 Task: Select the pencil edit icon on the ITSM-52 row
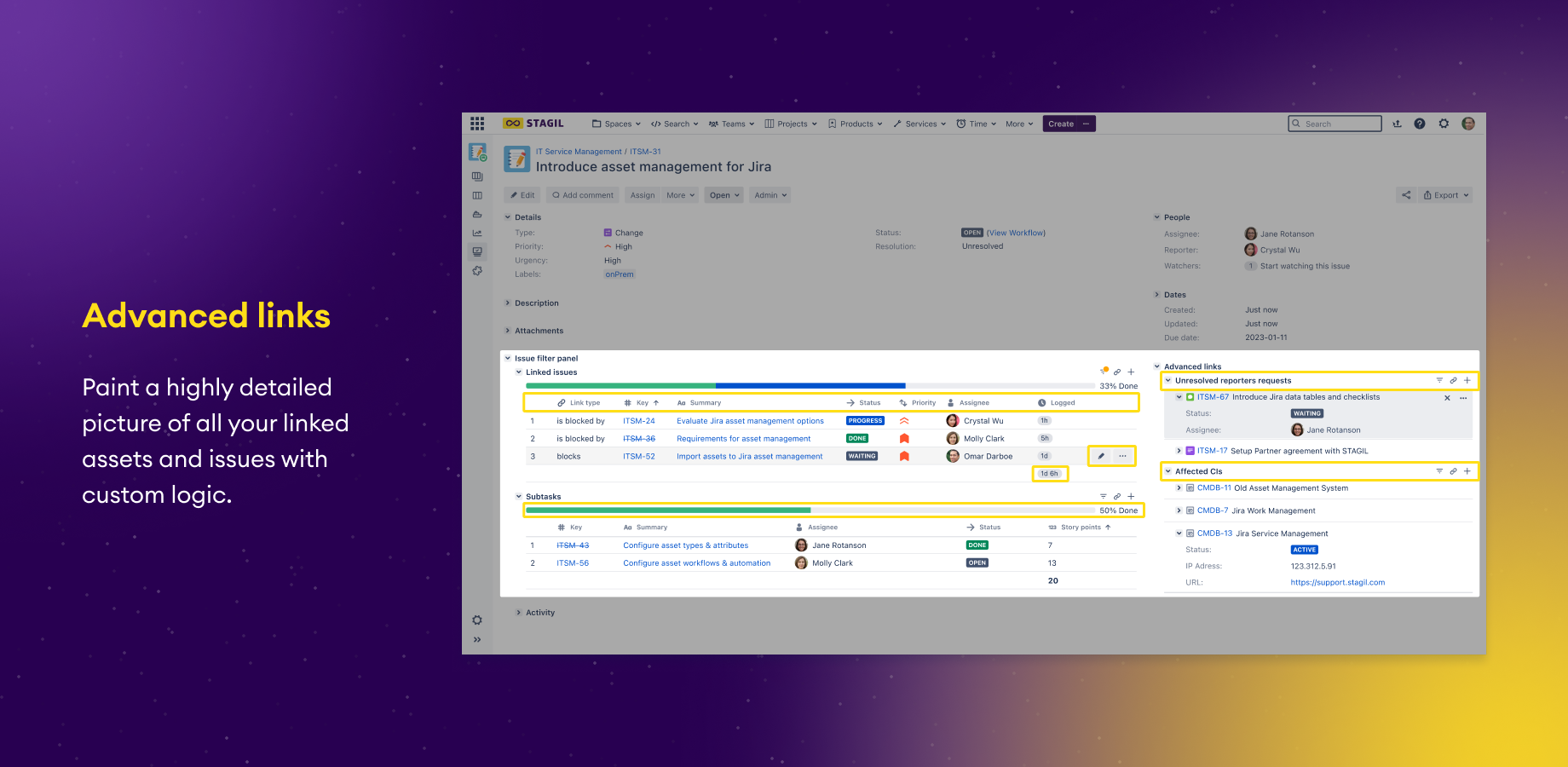(1101, 456)
